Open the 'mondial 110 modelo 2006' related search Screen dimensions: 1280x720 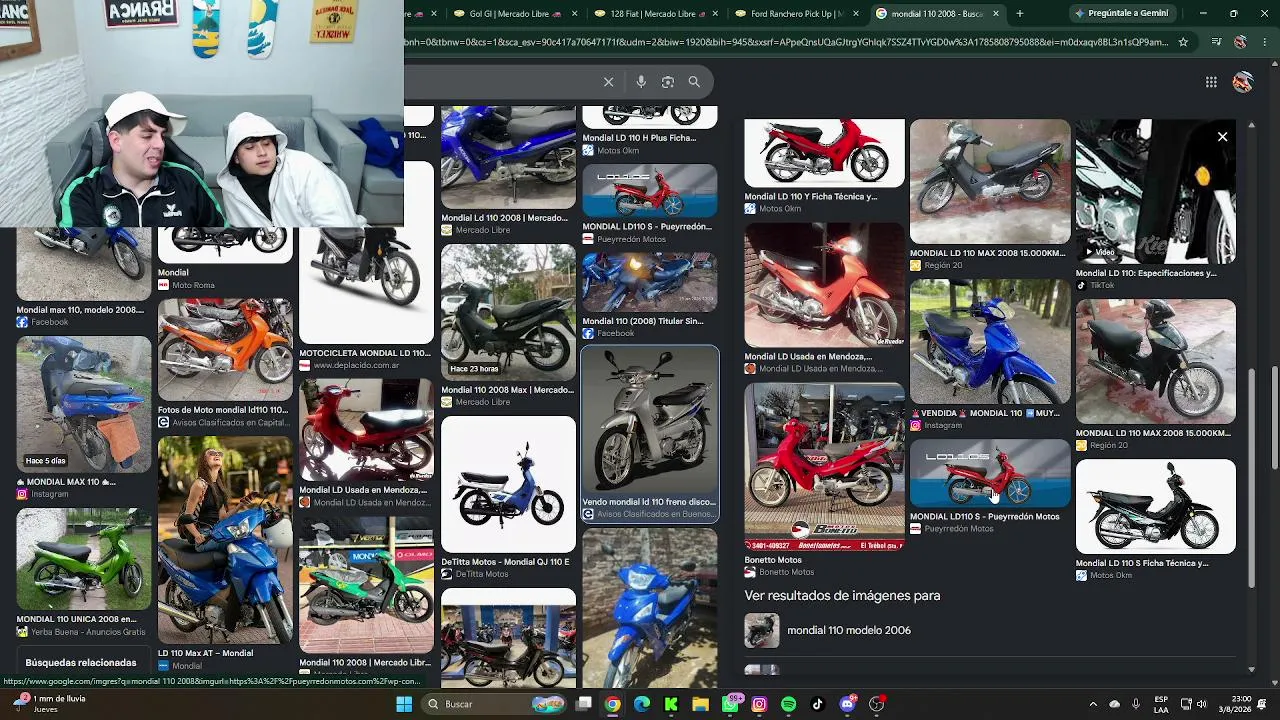(848, 631)
